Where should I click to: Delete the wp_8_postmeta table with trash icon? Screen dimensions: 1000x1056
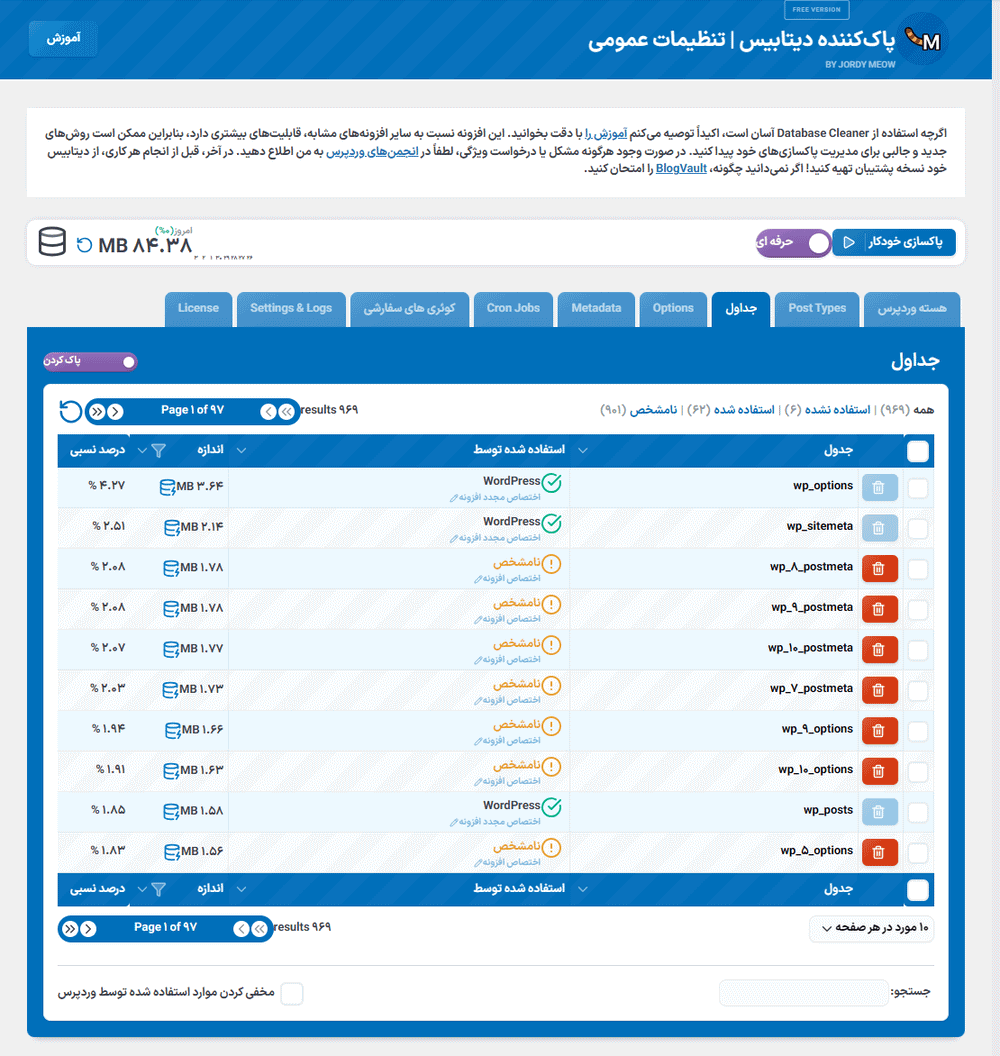879,568
